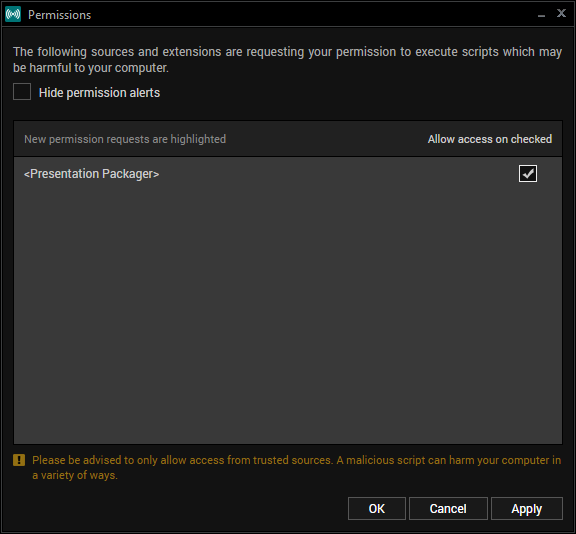Click the orange trusted sources warning text
Screen dimensions: 576x534
pyautogui.click(x=296, y=468)
